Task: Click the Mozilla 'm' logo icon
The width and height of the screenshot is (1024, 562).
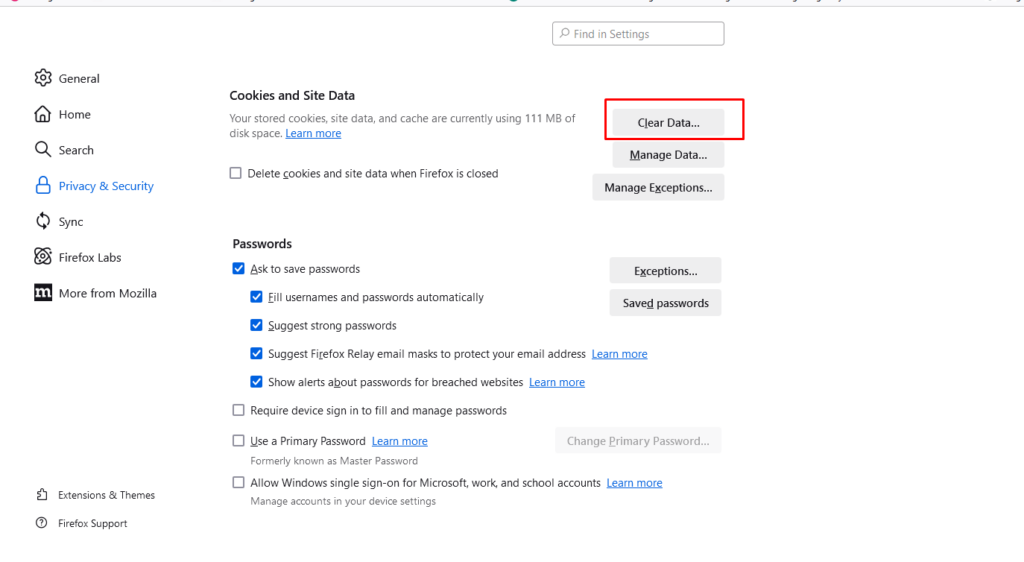Action: [42, 292]
